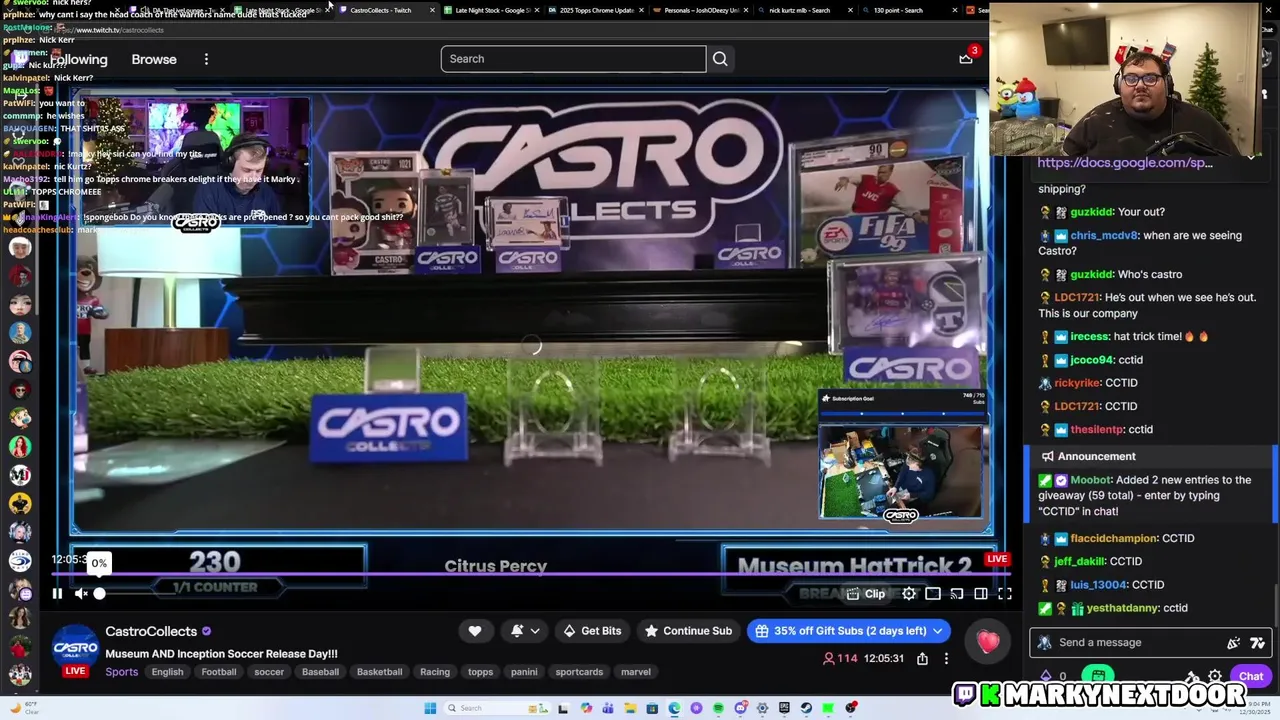Unmute the stream volume icon
The width and height of the screenshot is (1280, 720).
[x=82, y=594]
